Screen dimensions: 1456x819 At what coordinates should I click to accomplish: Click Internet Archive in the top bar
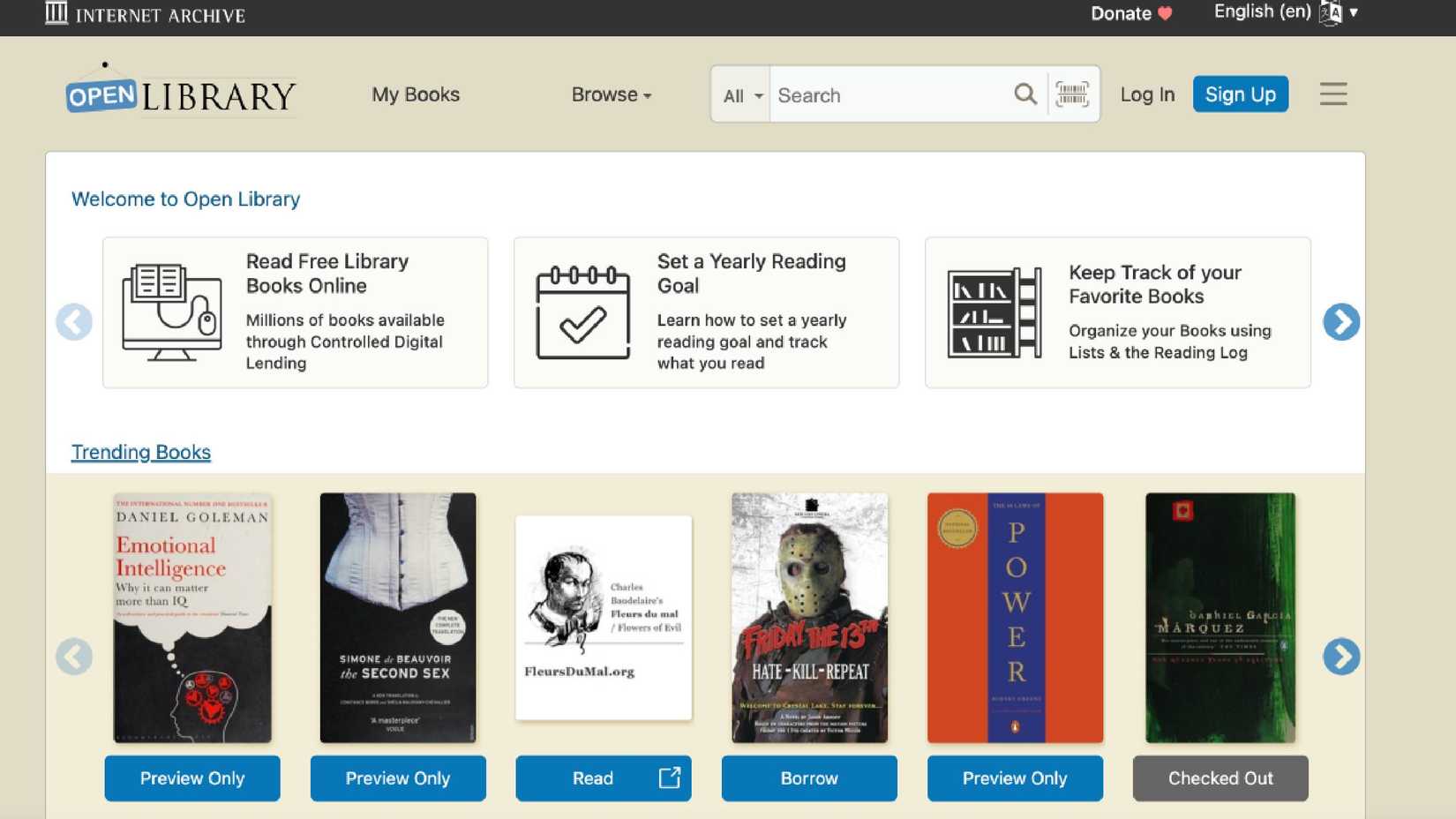point(160,14)
